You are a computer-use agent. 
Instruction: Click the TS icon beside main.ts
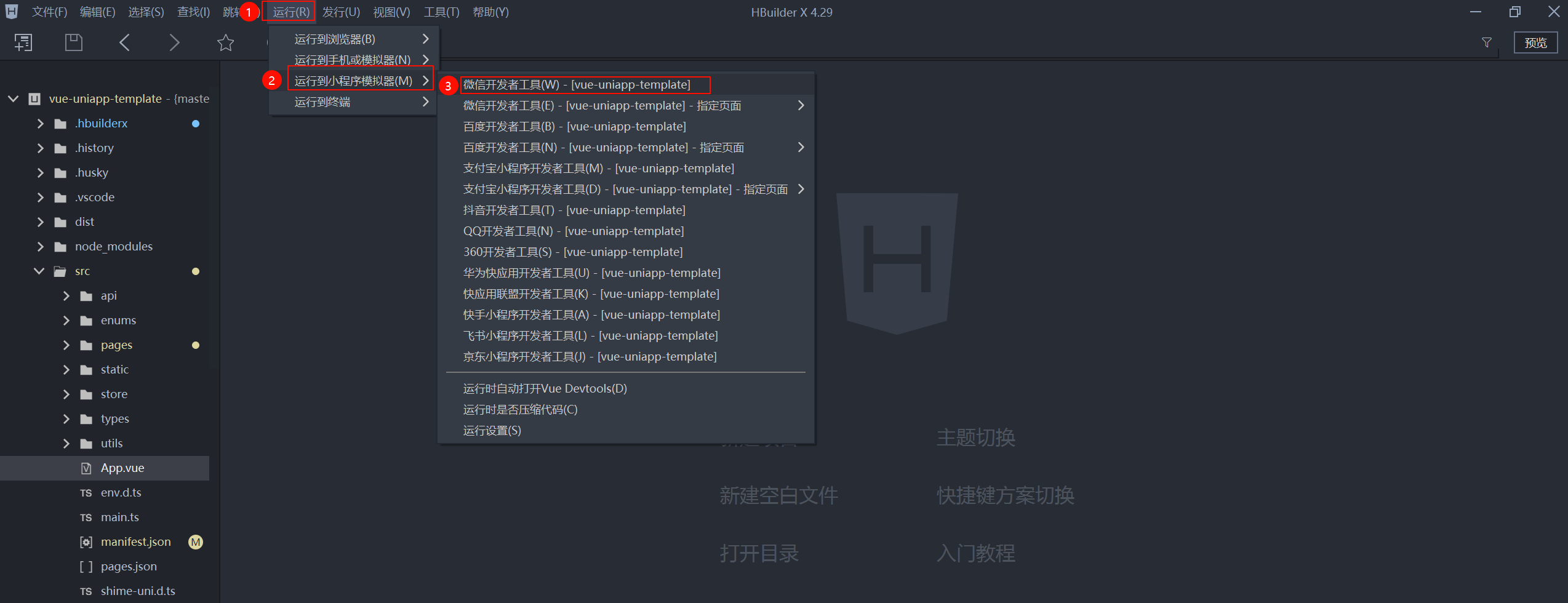[86, 517]
